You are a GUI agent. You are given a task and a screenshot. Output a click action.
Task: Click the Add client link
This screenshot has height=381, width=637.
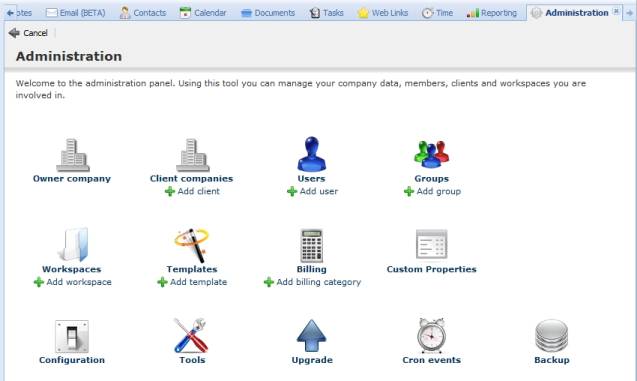192,191
